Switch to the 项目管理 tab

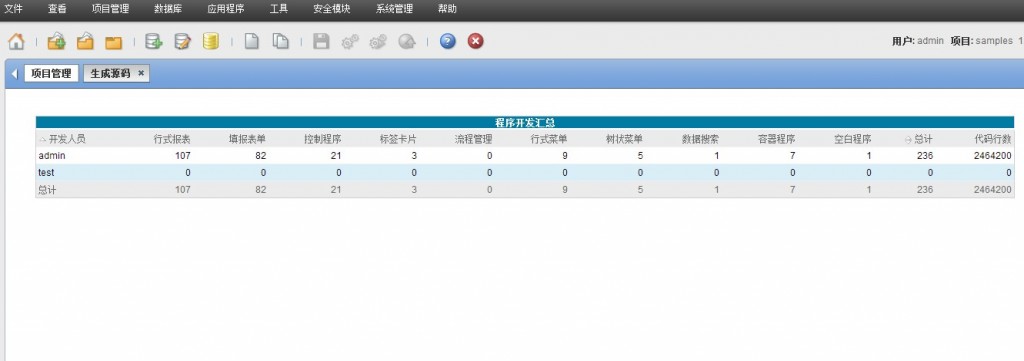(52, 73)
